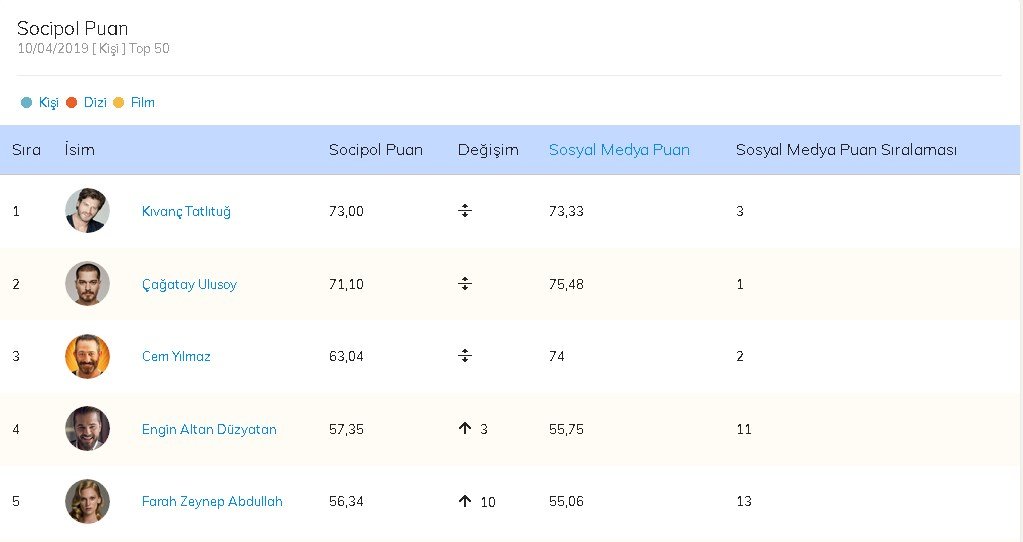Screen dimensions: 1023x542
Task: Click no-change icon in Çağatay Ulusoy row
Action: [465, 284]
